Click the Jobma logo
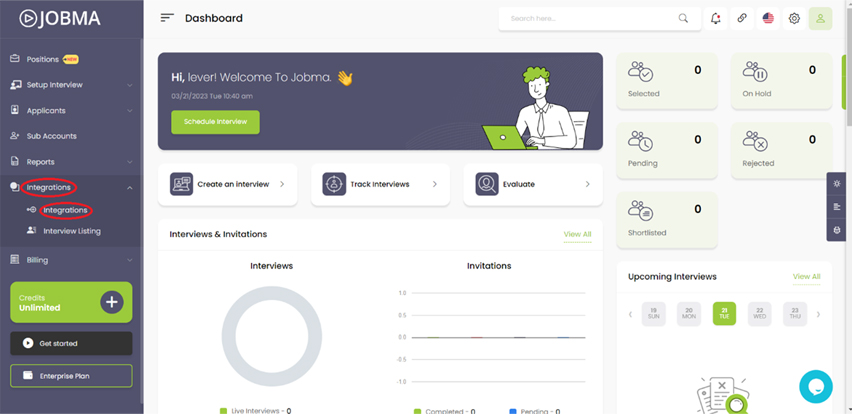Viewport: 852px width, 414px height. pyautogui.click(x=60, y=18)
